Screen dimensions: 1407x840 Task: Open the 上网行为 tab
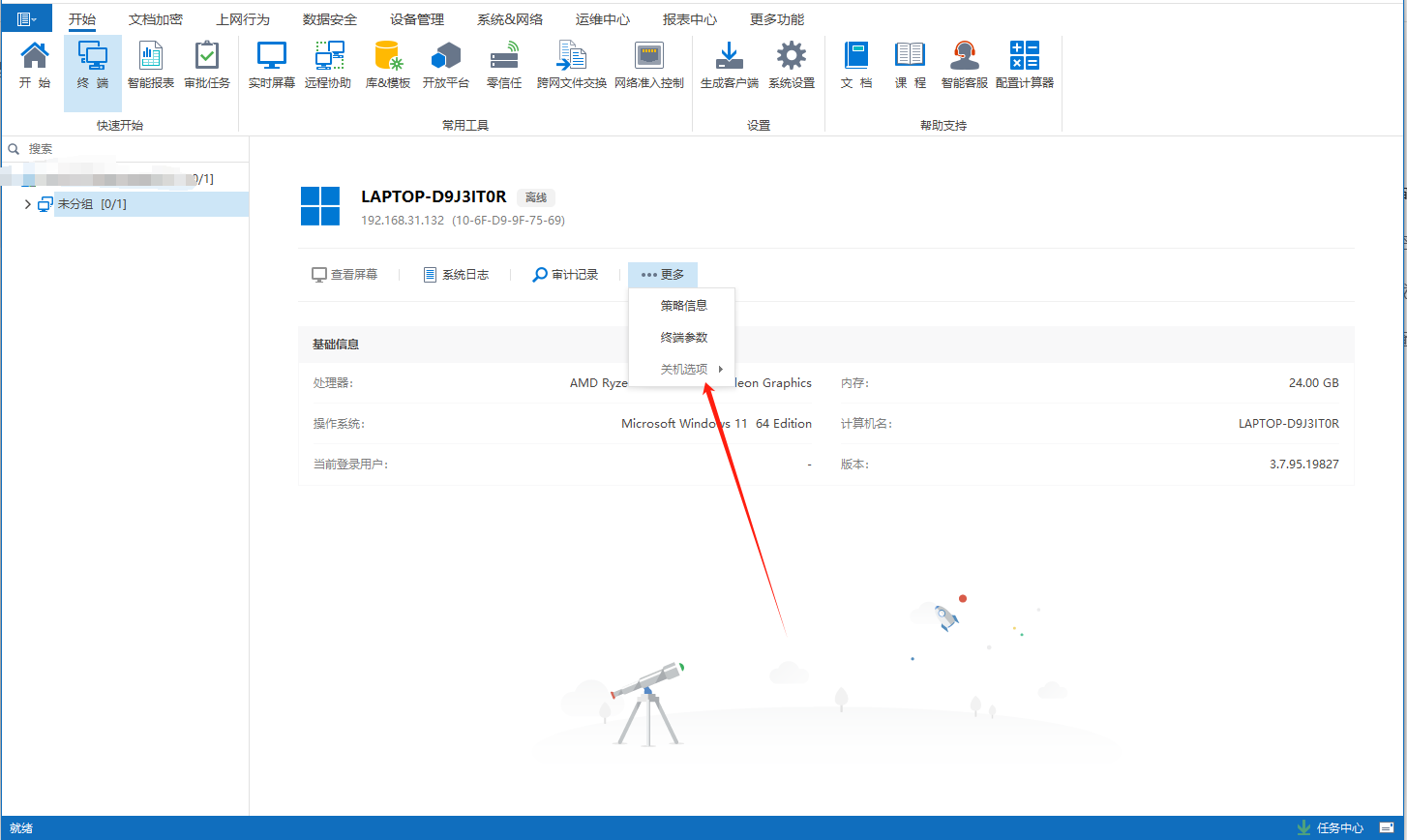[x=243, y=19]
